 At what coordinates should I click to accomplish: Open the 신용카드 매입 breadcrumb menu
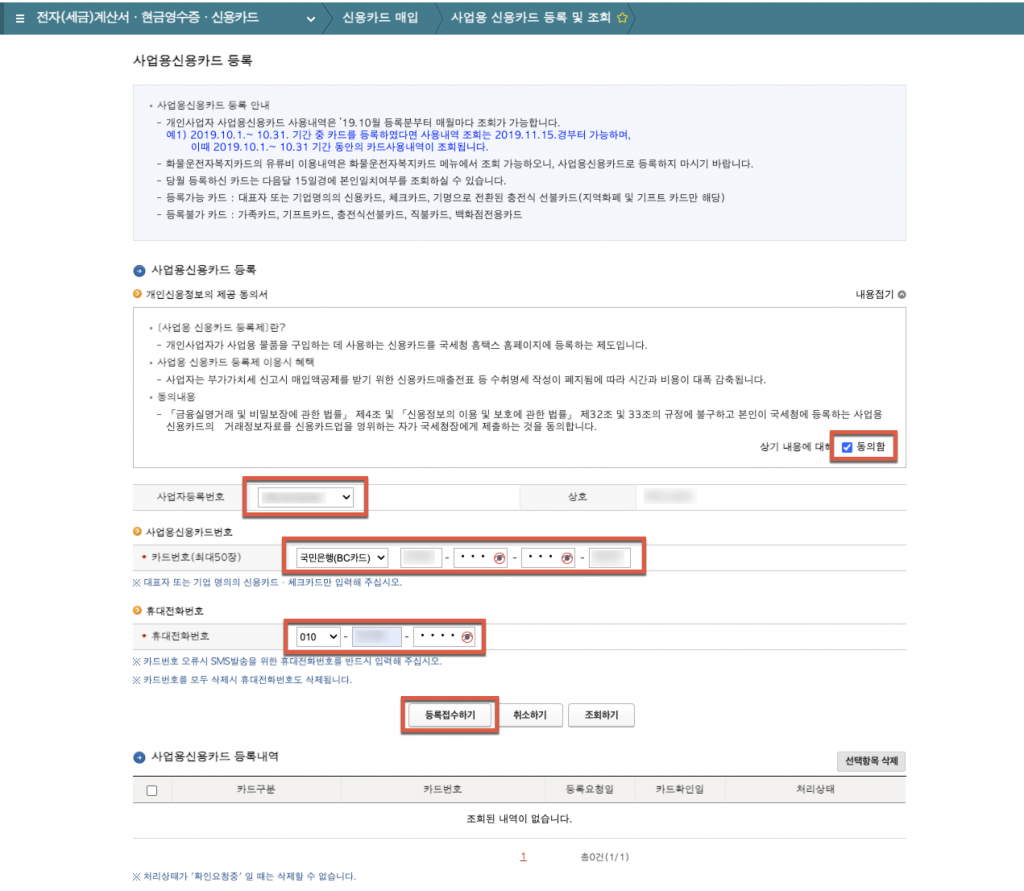pyautogui.click(x=380, y=18)
